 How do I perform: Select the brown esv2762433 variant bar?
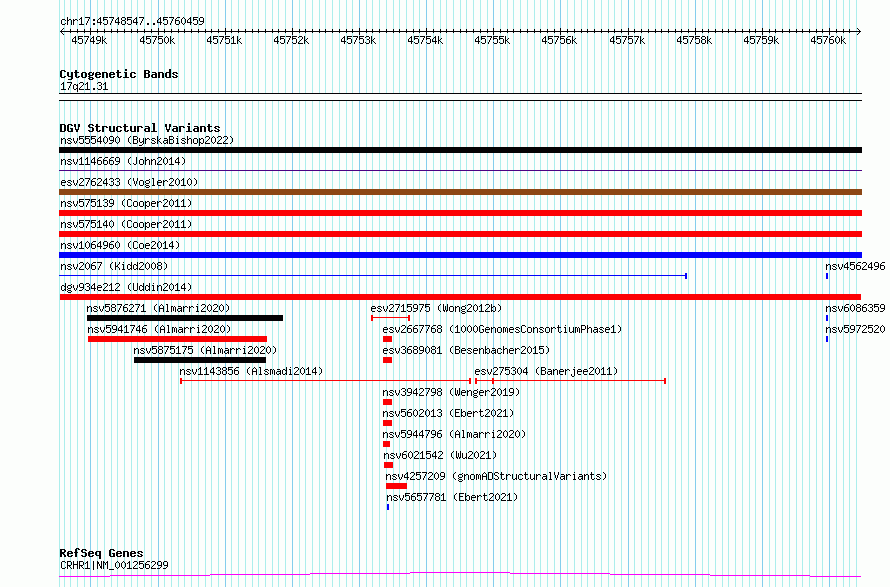[x=460, y=192]
